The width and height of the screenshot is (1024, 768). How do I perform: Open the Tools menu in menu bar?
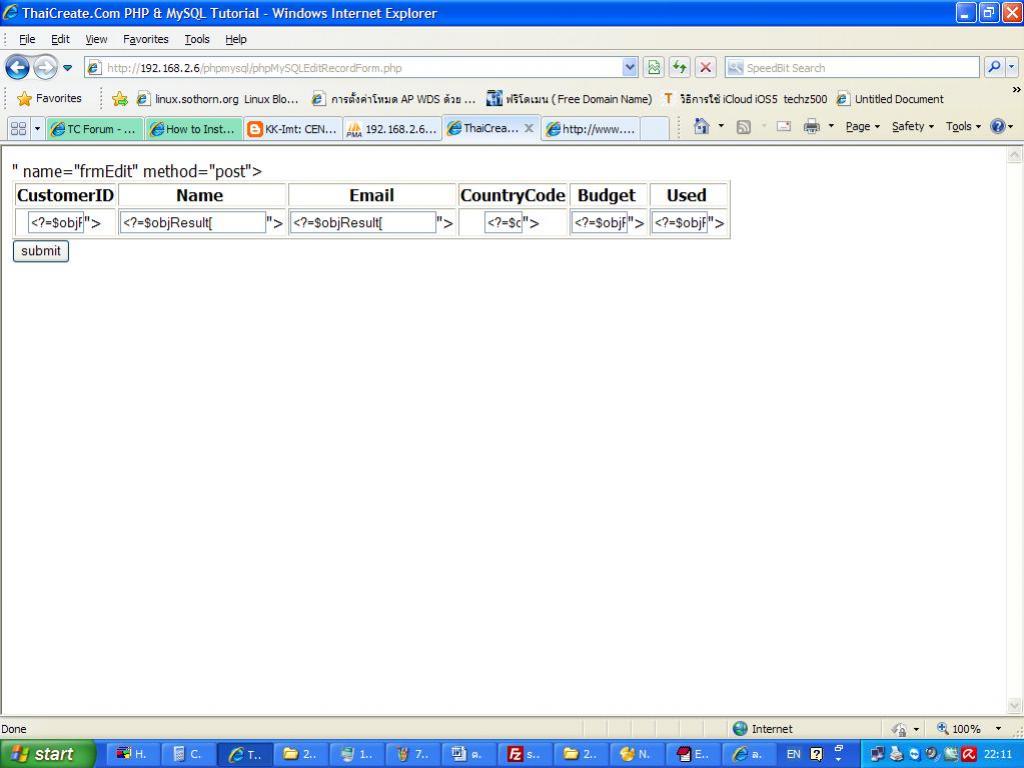tap(197, 39)
